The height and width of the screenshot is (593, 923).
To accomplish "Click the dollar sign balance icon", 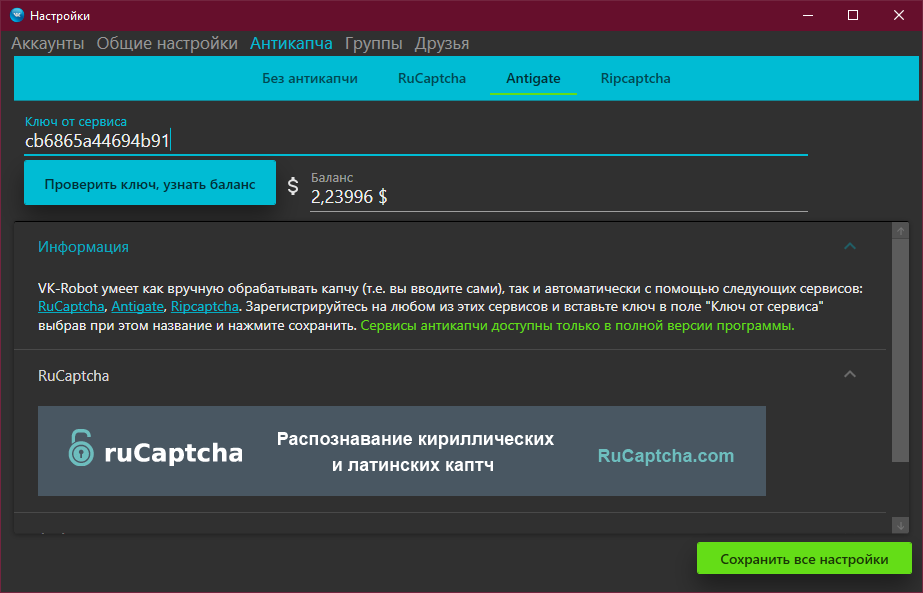I will (x=293, y=186).
